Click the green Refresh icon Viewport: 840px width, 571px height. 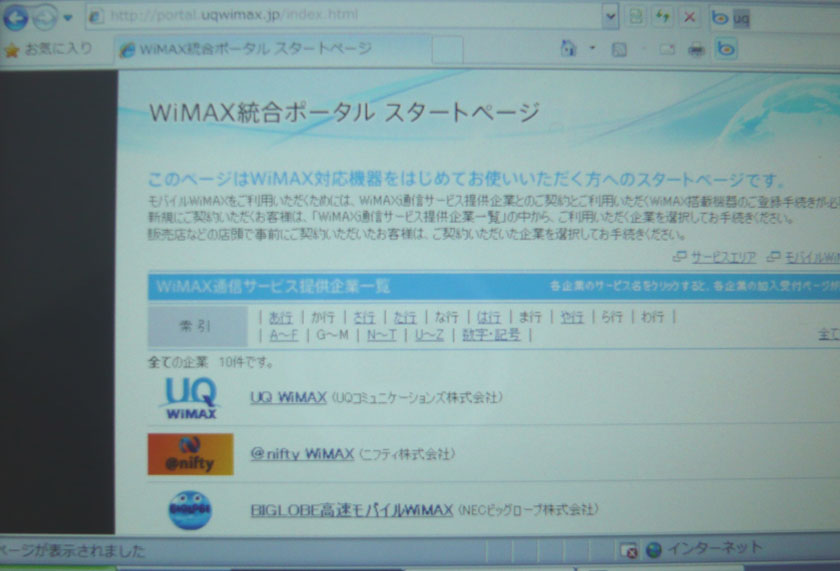(663, 17)
